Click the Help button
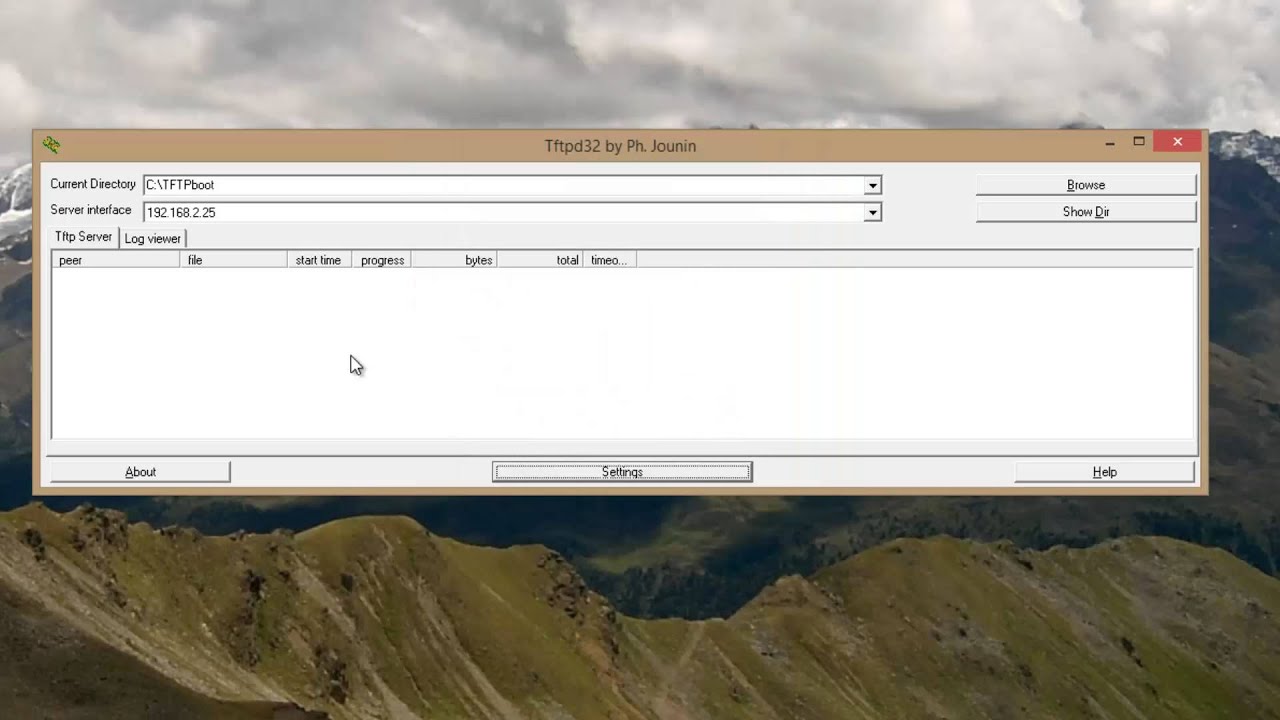Image resolution: width=1280 pixels, height=720 pixels. tap(1105, 472)
